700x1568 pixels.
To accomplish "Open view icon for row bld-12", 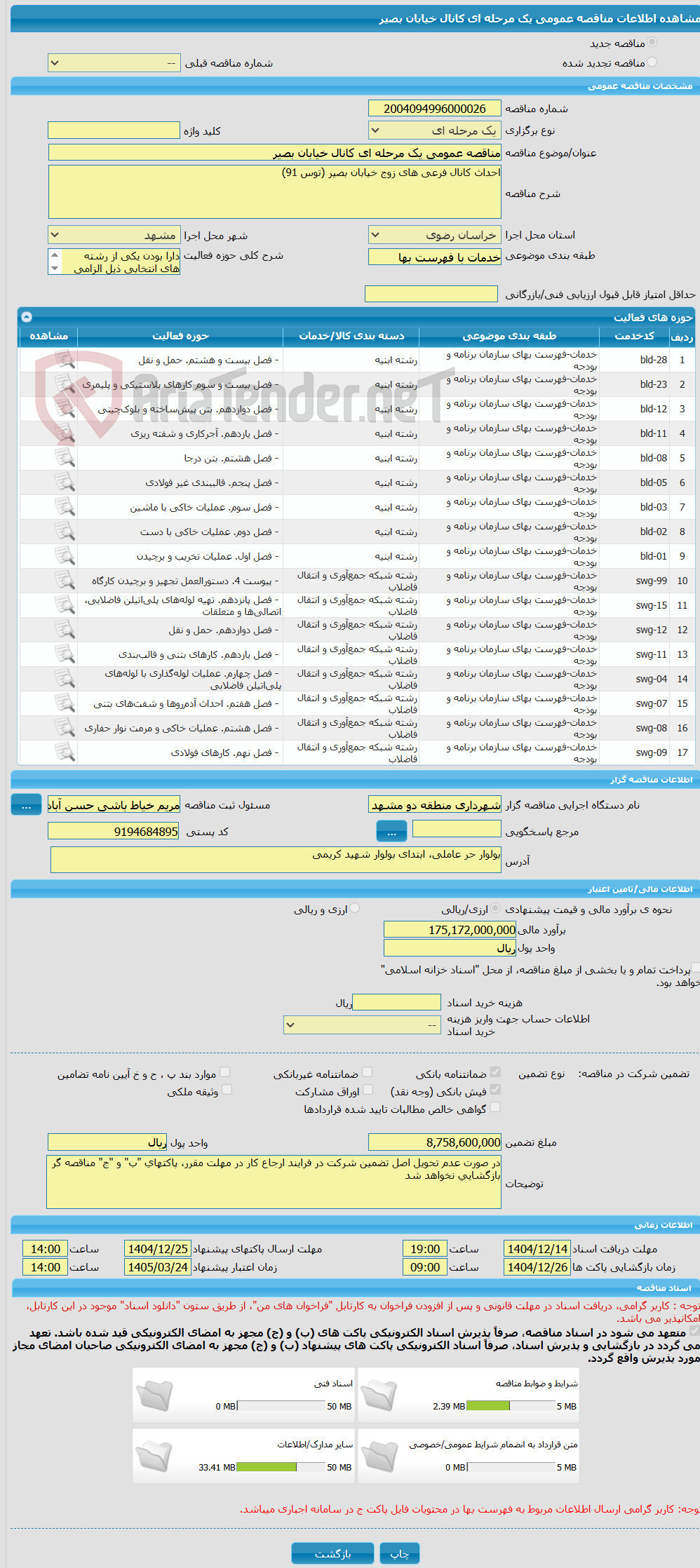I will click(65, 409).
